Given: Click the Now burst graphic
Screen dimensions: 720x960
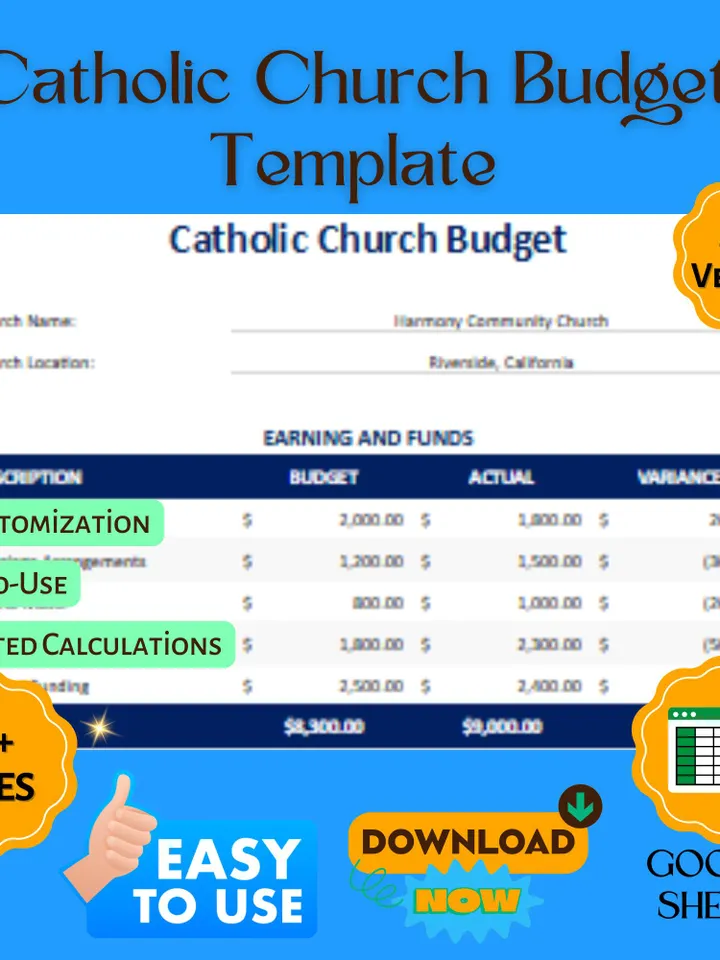Looking at the screenshot, I should [468, 901].
